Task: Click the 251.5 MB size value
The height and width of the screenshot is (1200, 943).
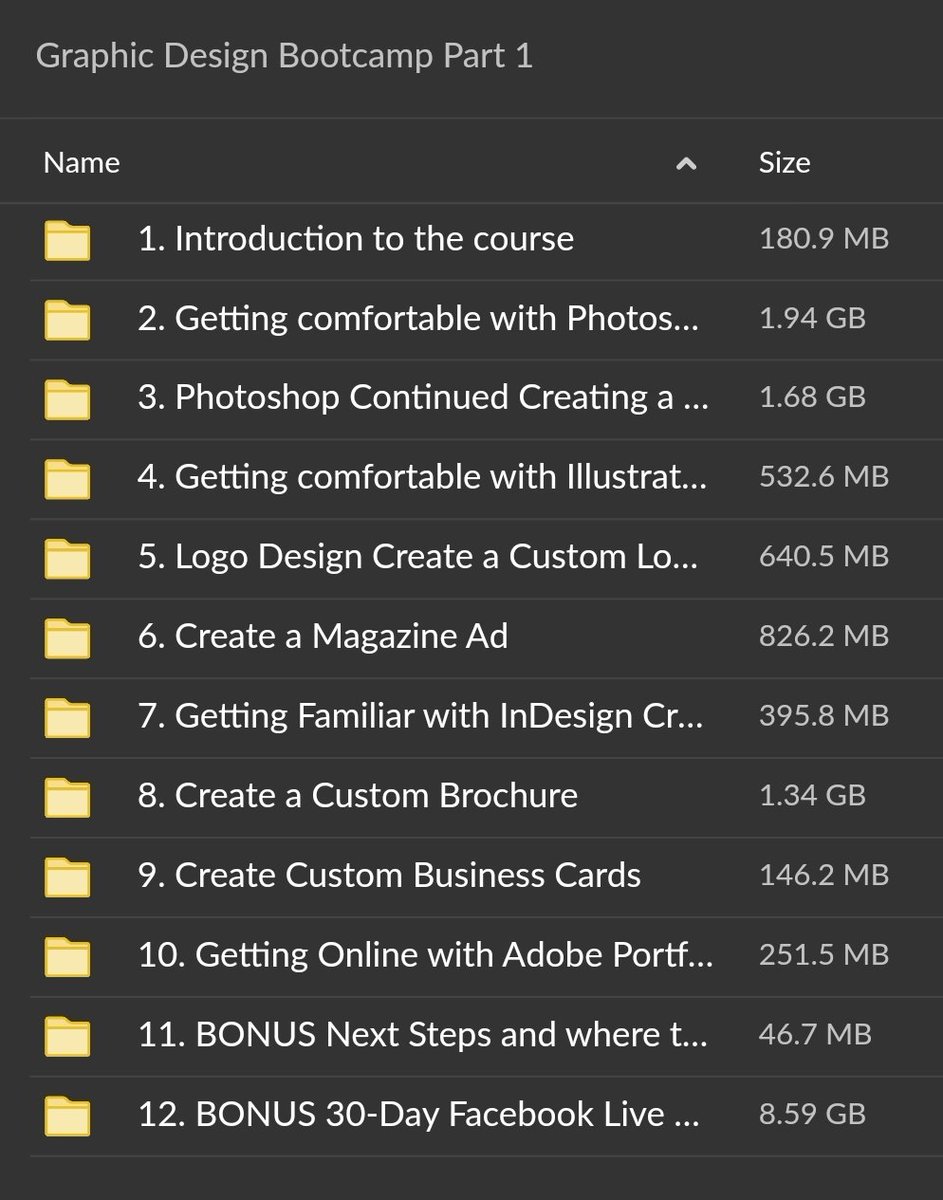Action: [x=824, y=955]
